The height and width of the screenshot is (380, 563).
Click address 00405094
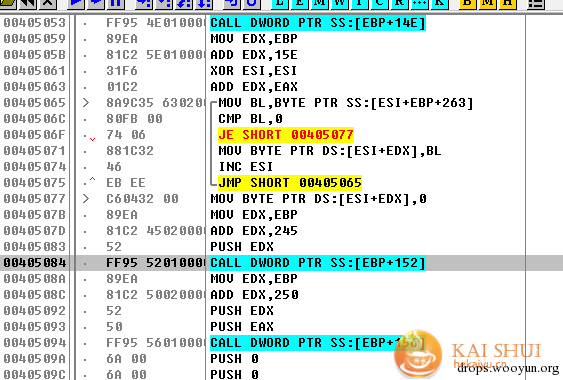[35, 343]
